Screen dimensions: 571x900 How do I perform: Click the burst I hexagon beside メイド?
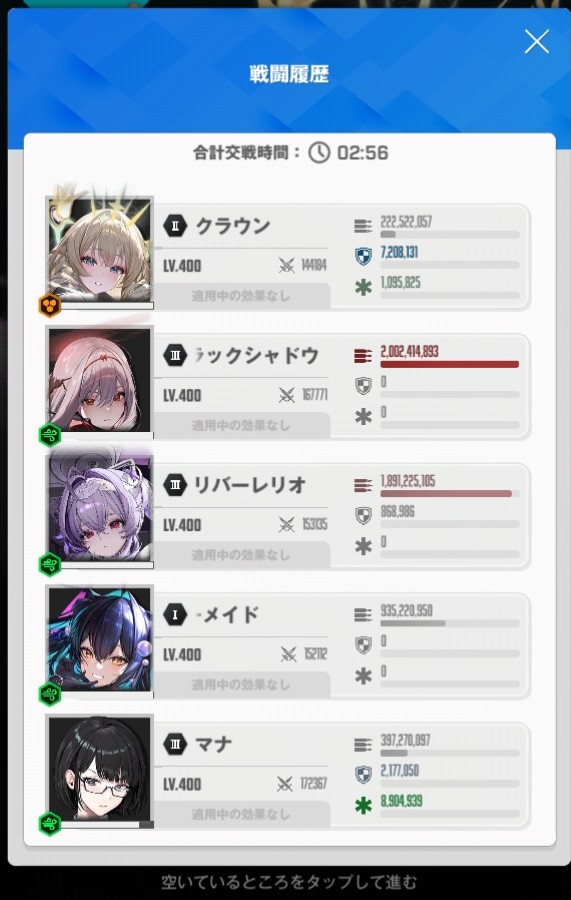click(175, 615)
